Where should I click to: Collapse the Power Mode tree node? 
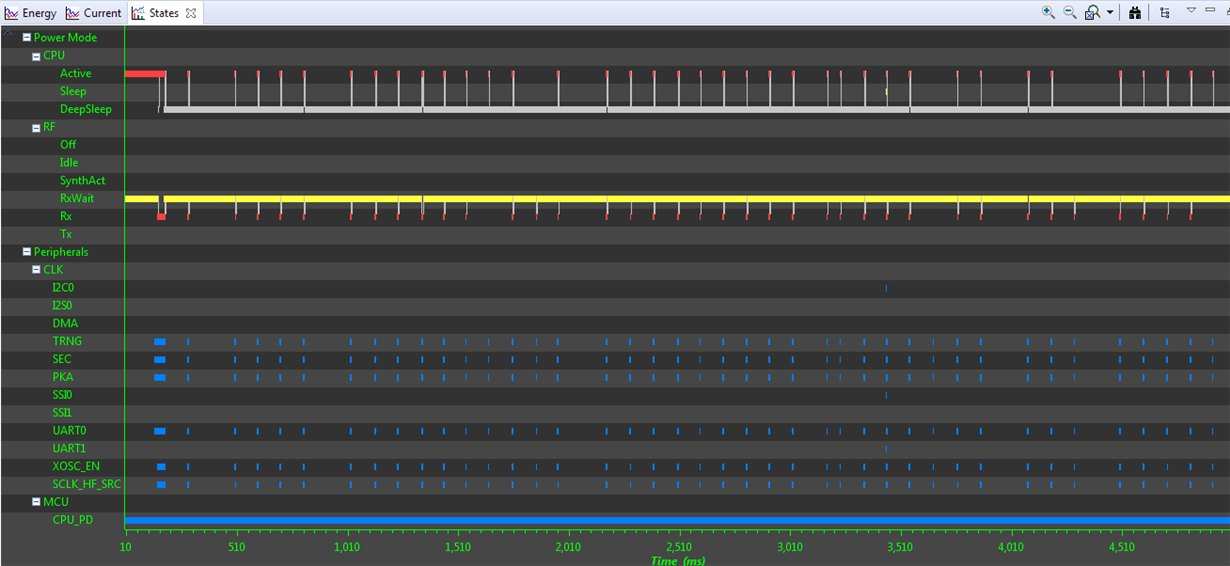27,38
